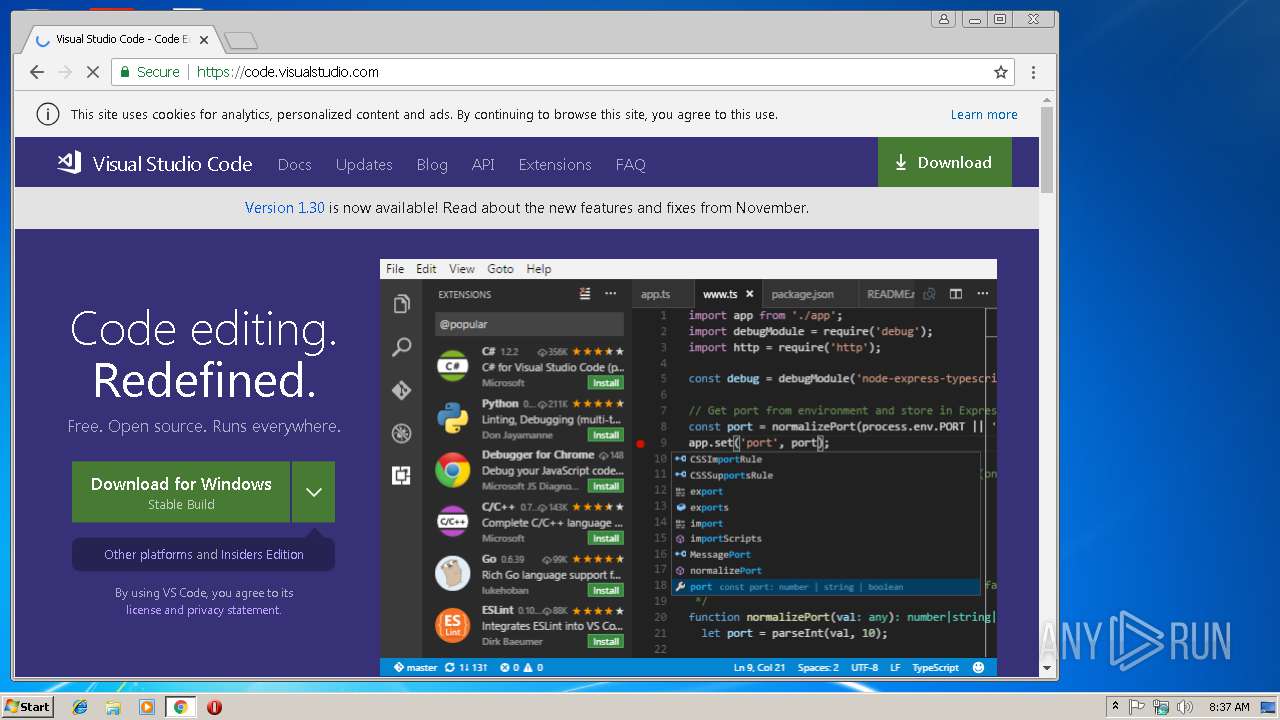
Task: Open Windows Explorer folder from taskbar
Action: [x=113, y=707]
